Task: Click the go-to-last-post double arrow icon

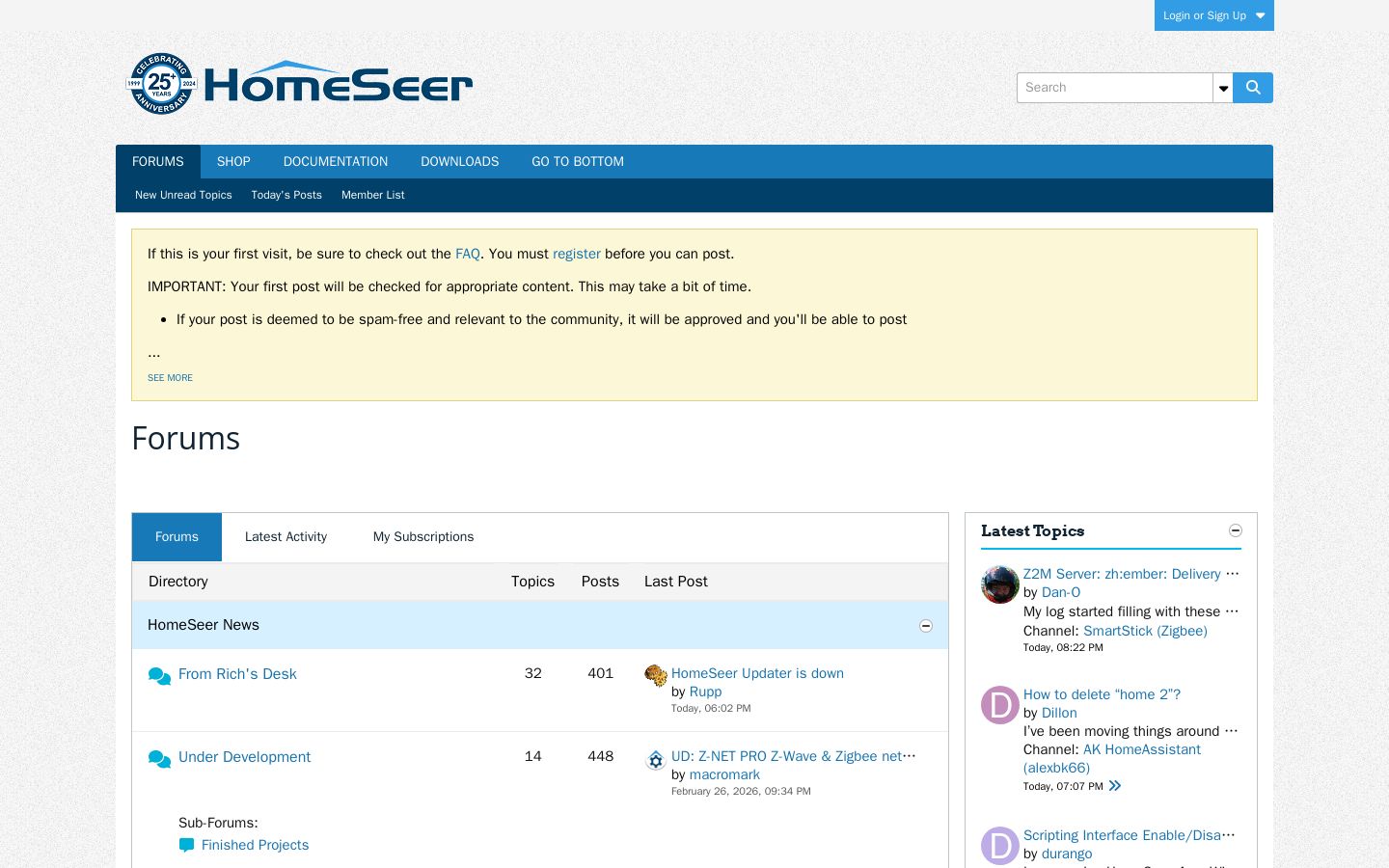Action: tap(1115, 786)
